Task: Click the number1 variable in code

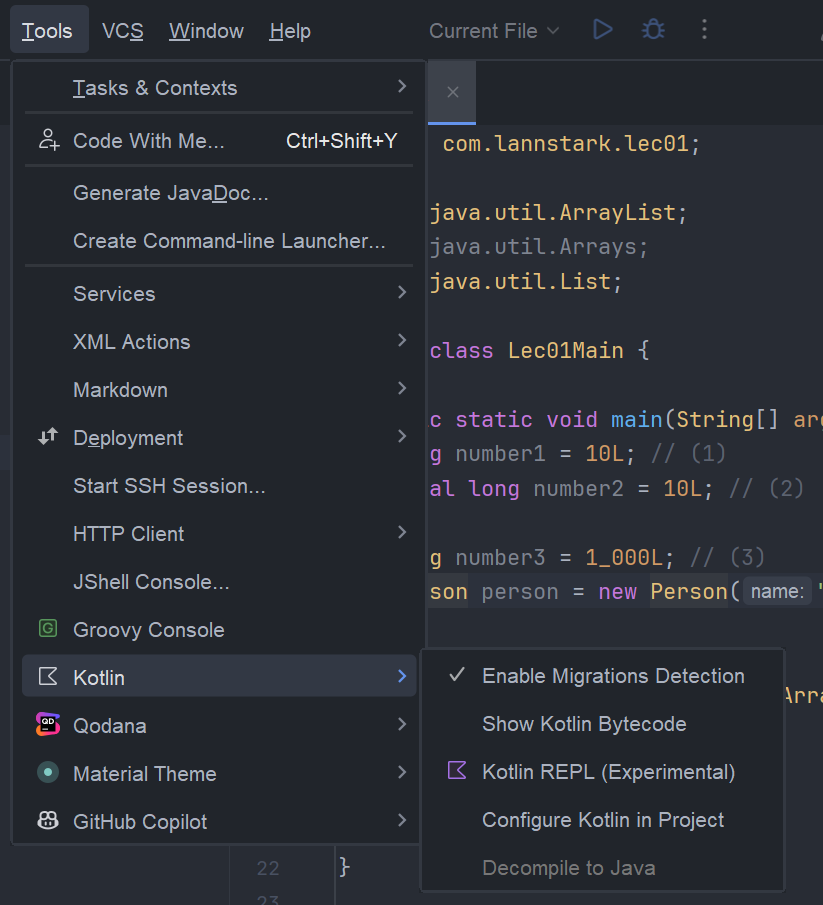Action: [x=500, y=454]
